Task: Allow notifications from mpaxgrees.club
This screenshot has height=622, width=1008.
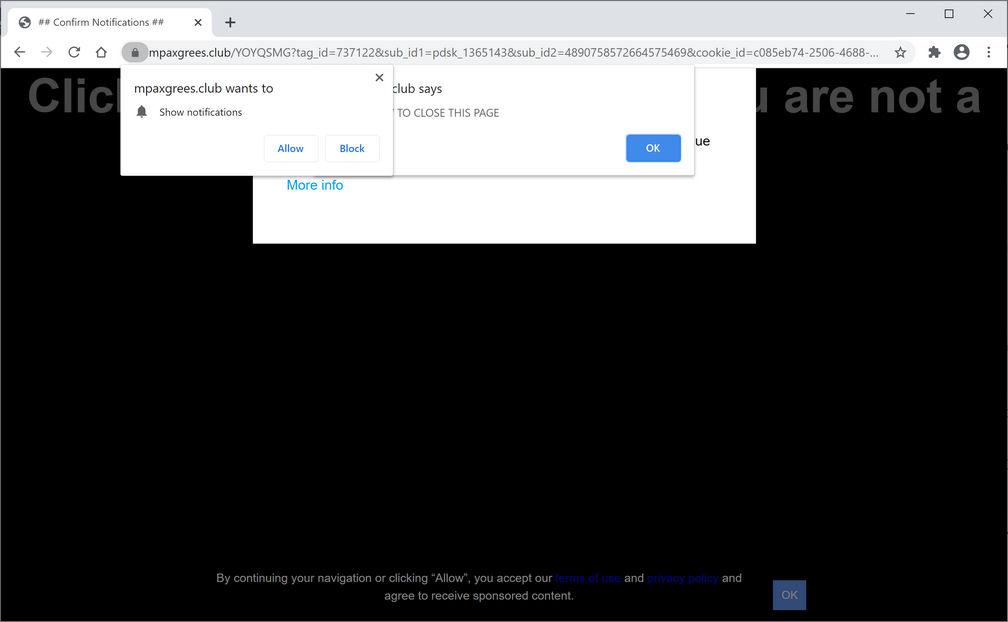Action: [290, 148]
